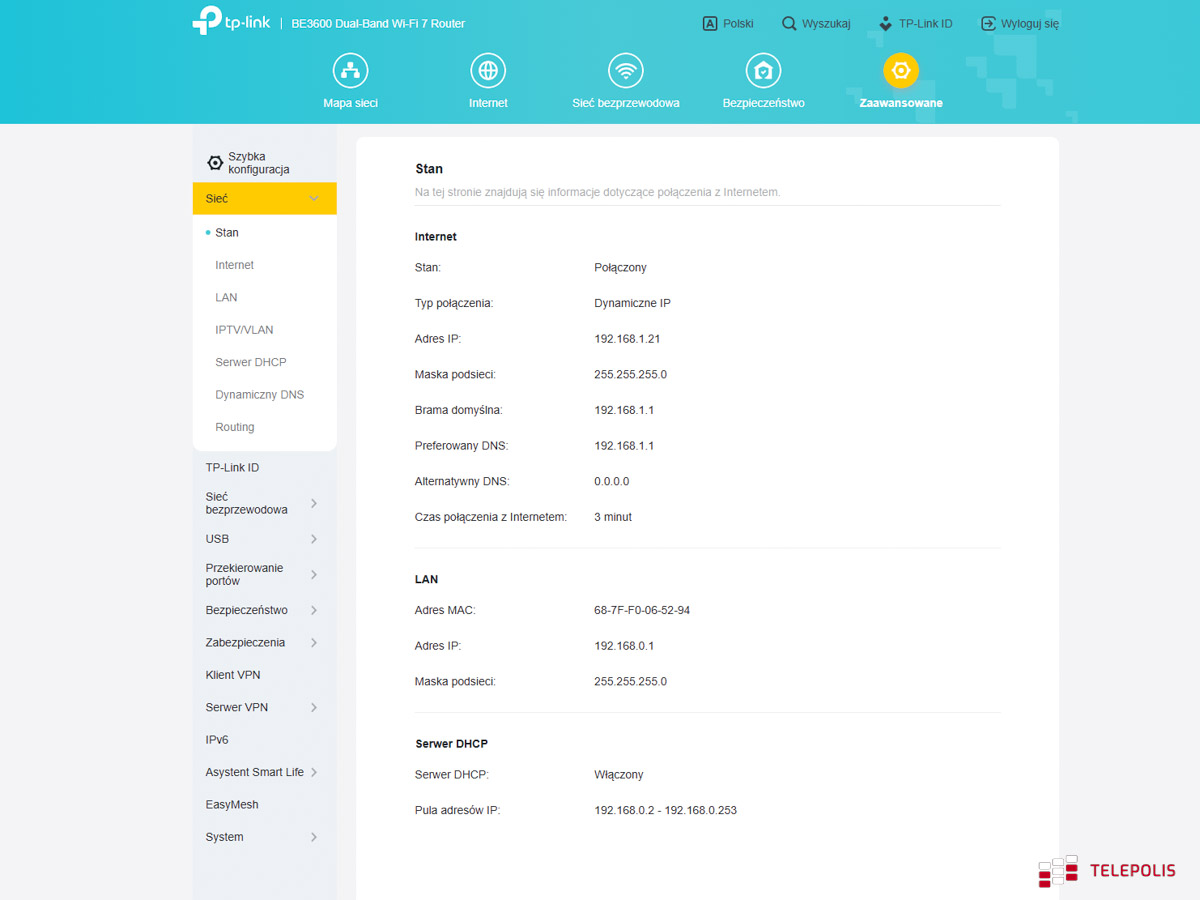Open TP-Link ID in top bar
The image size is (1200, 900).
pyautogui.click(x=914, y=23)
